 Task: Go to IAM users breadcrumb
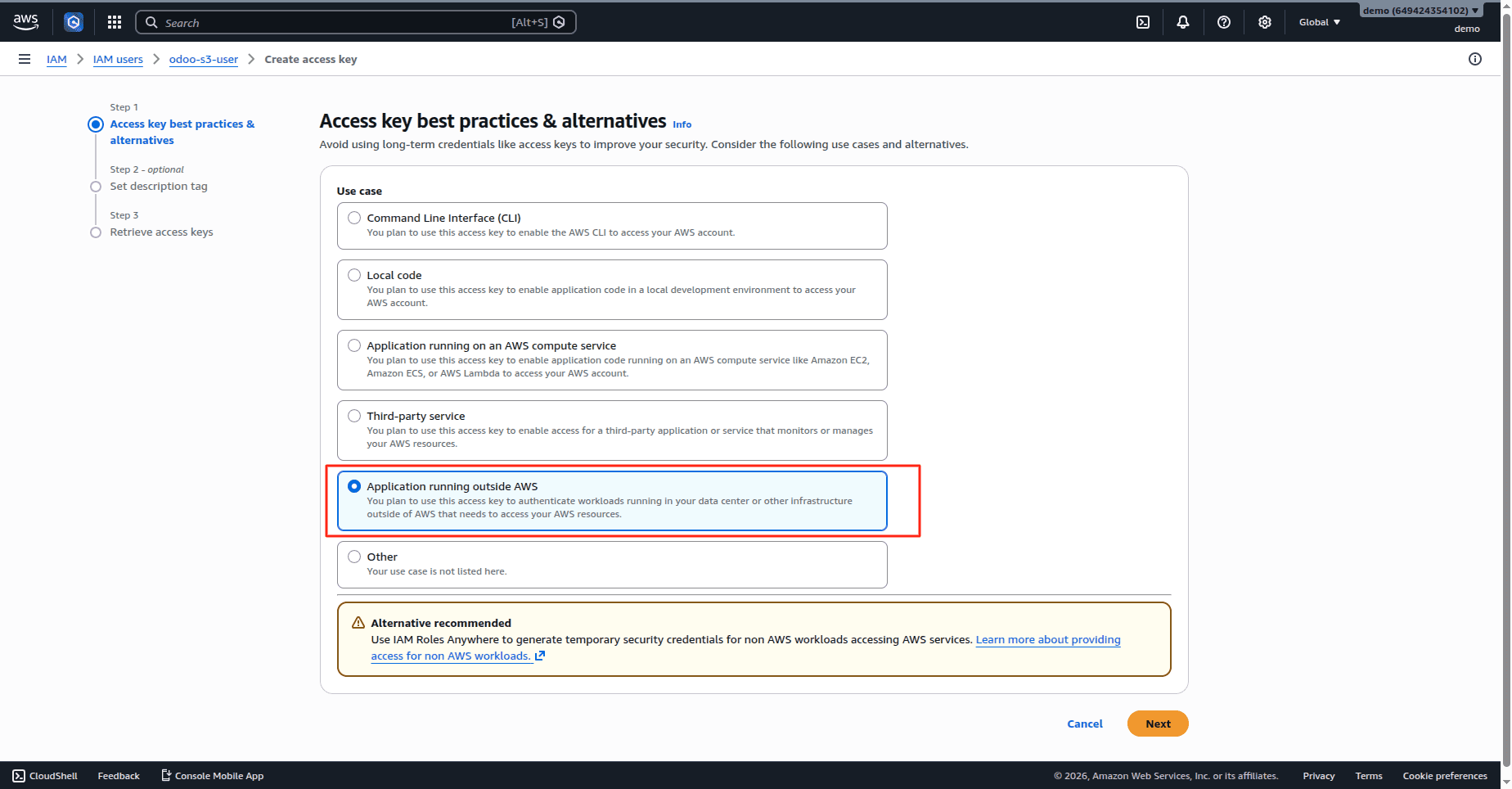pyautogui.click(x=118, y=59)
